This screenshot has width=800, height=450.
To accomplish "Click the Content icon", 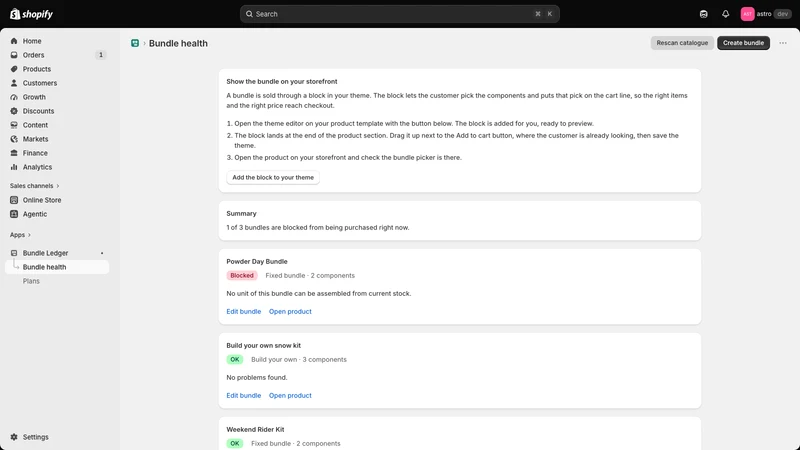I will coord(14,125).
